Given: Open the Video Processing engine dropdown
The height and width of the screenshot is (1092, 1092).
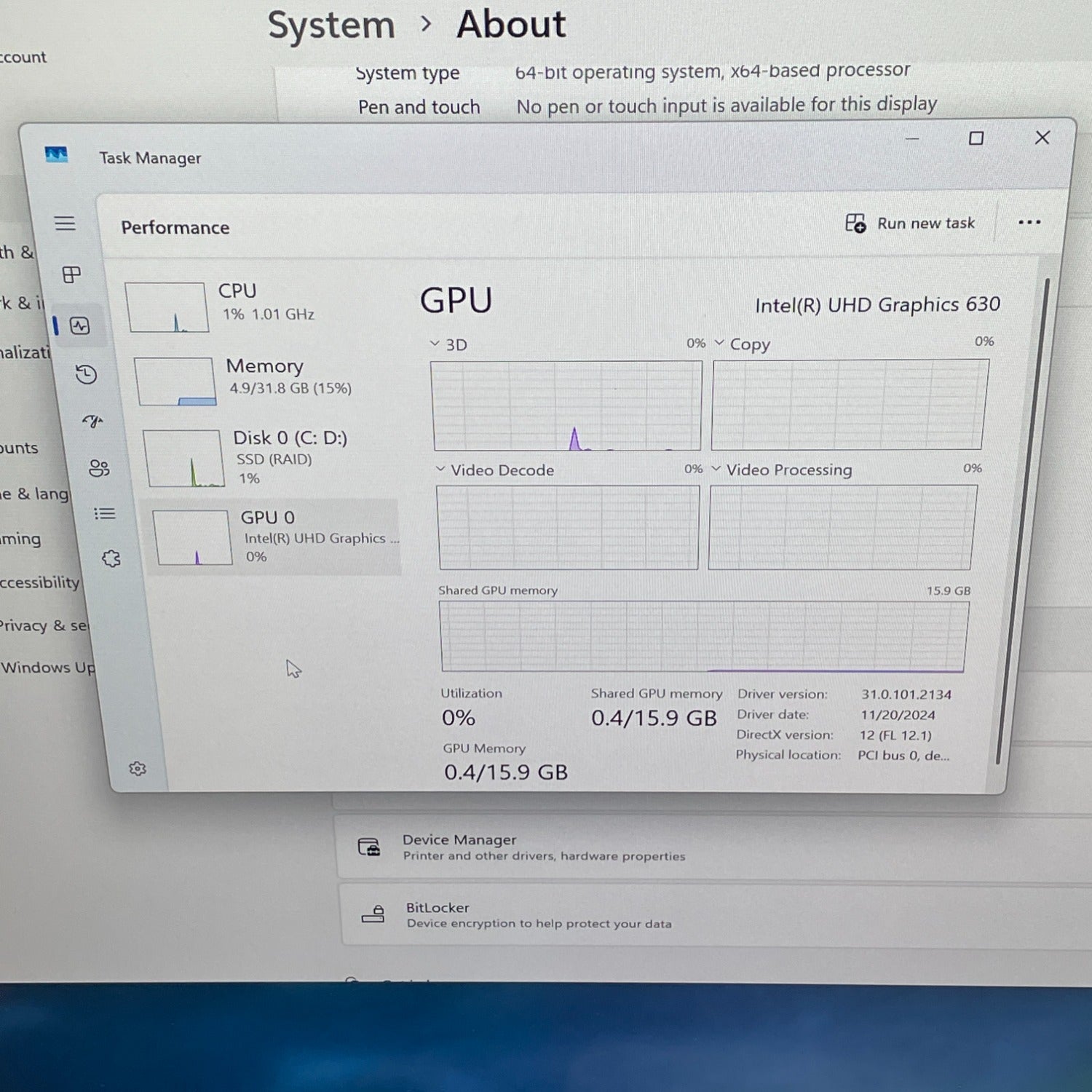Looking at the screenshot, I should point(716,469).
